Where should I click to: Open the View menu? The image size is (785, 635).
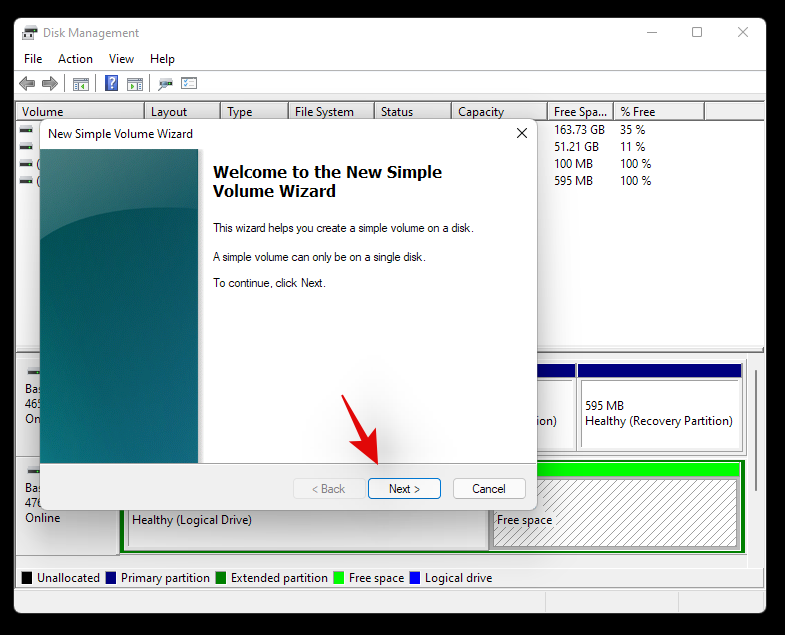click(121, 59)
